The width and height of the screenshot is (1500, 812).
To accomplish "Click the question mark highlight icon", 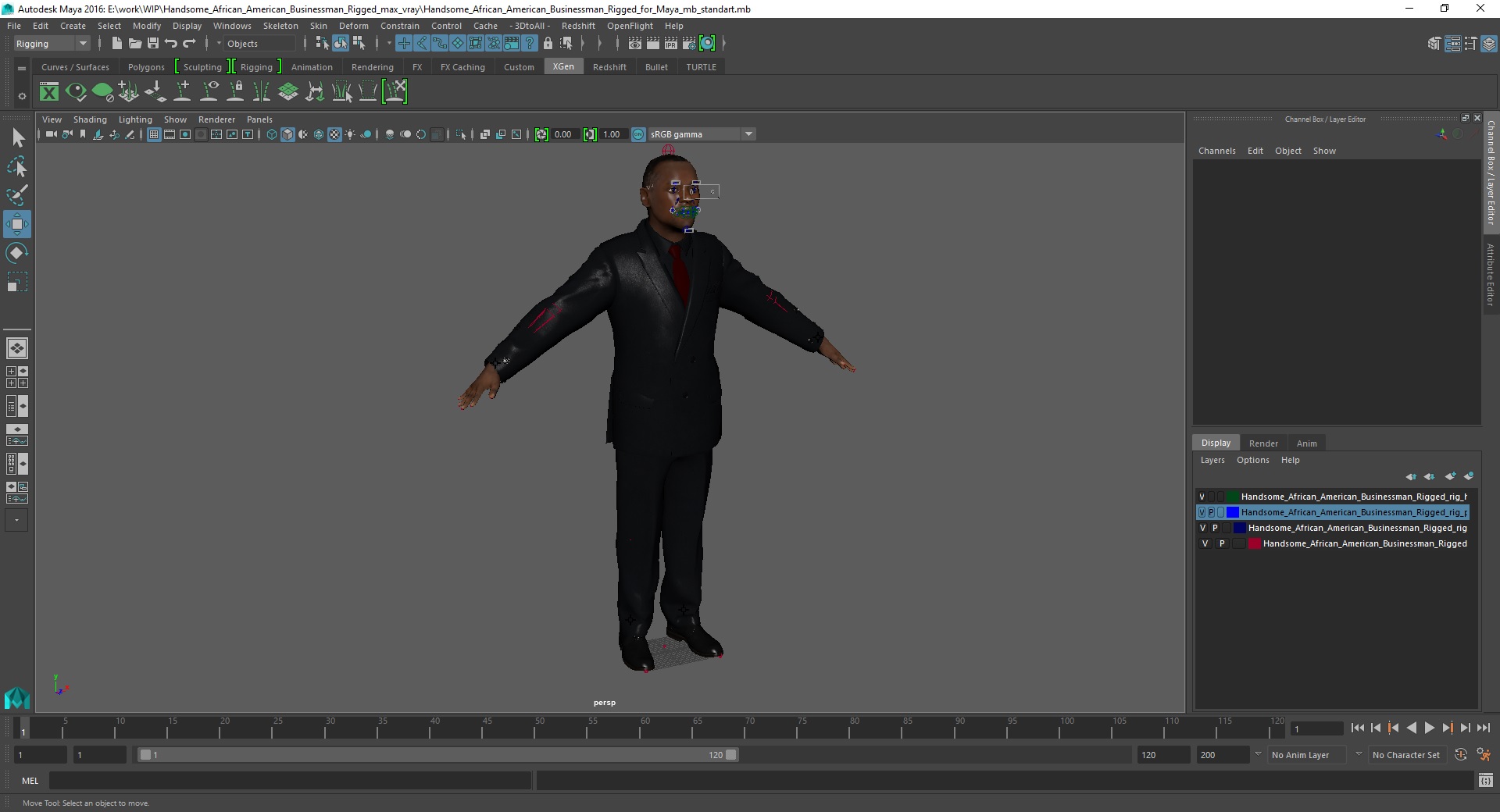I will point(530,44).
